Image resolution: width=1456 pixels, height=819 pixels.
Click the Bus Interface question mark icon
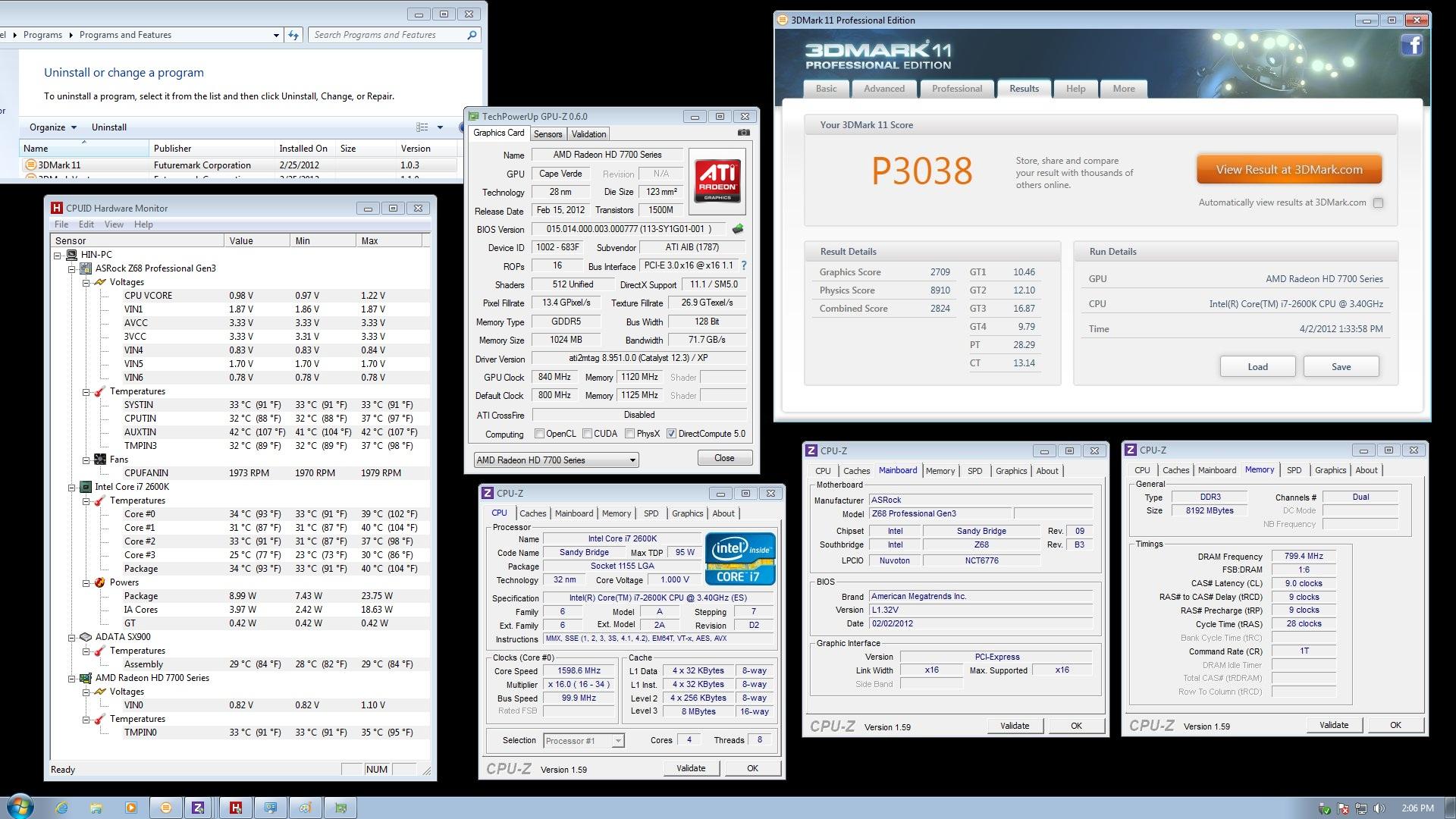(x=744, y=265)
